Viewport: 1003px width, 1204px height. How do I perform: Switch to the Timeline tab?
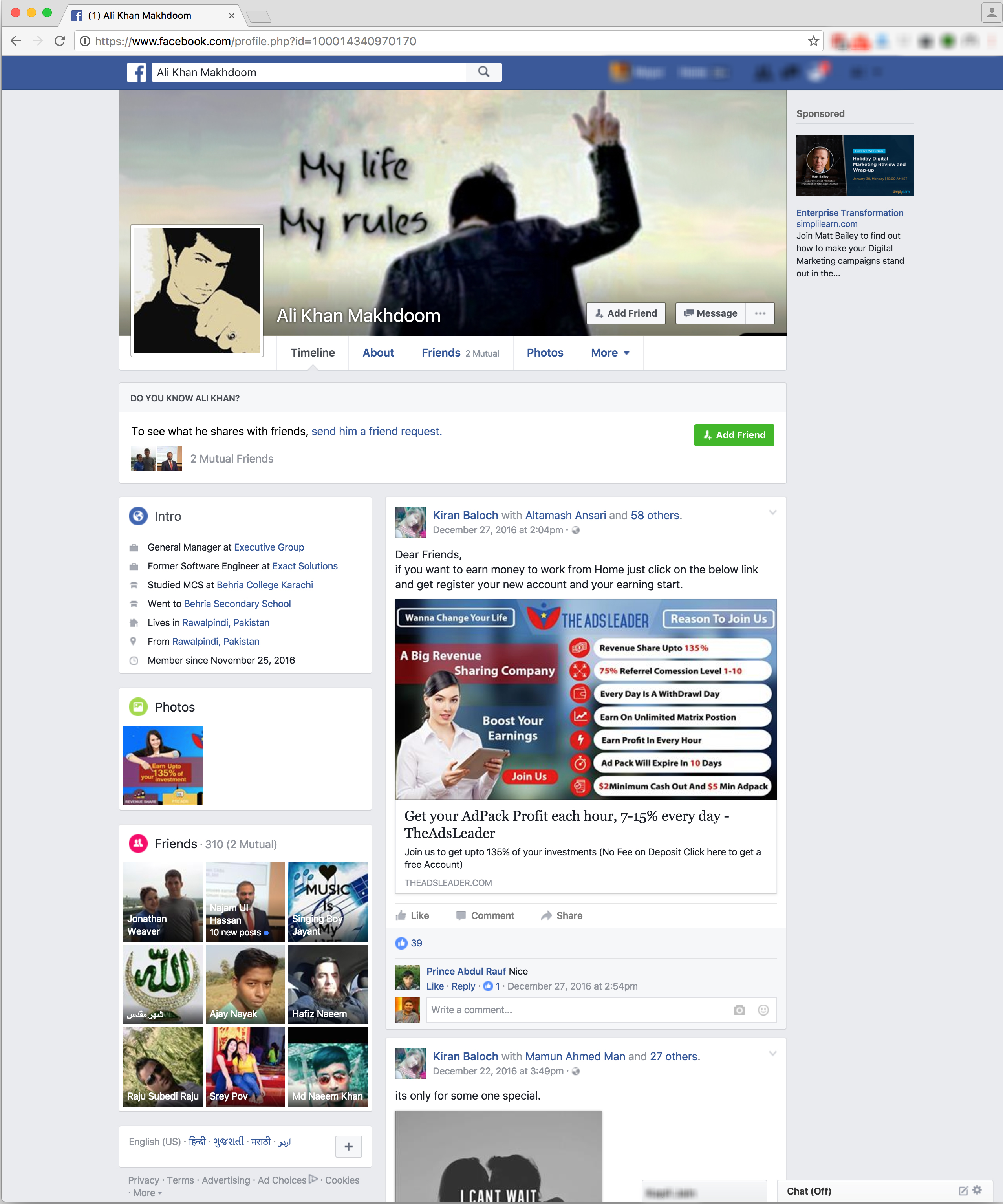313,353
